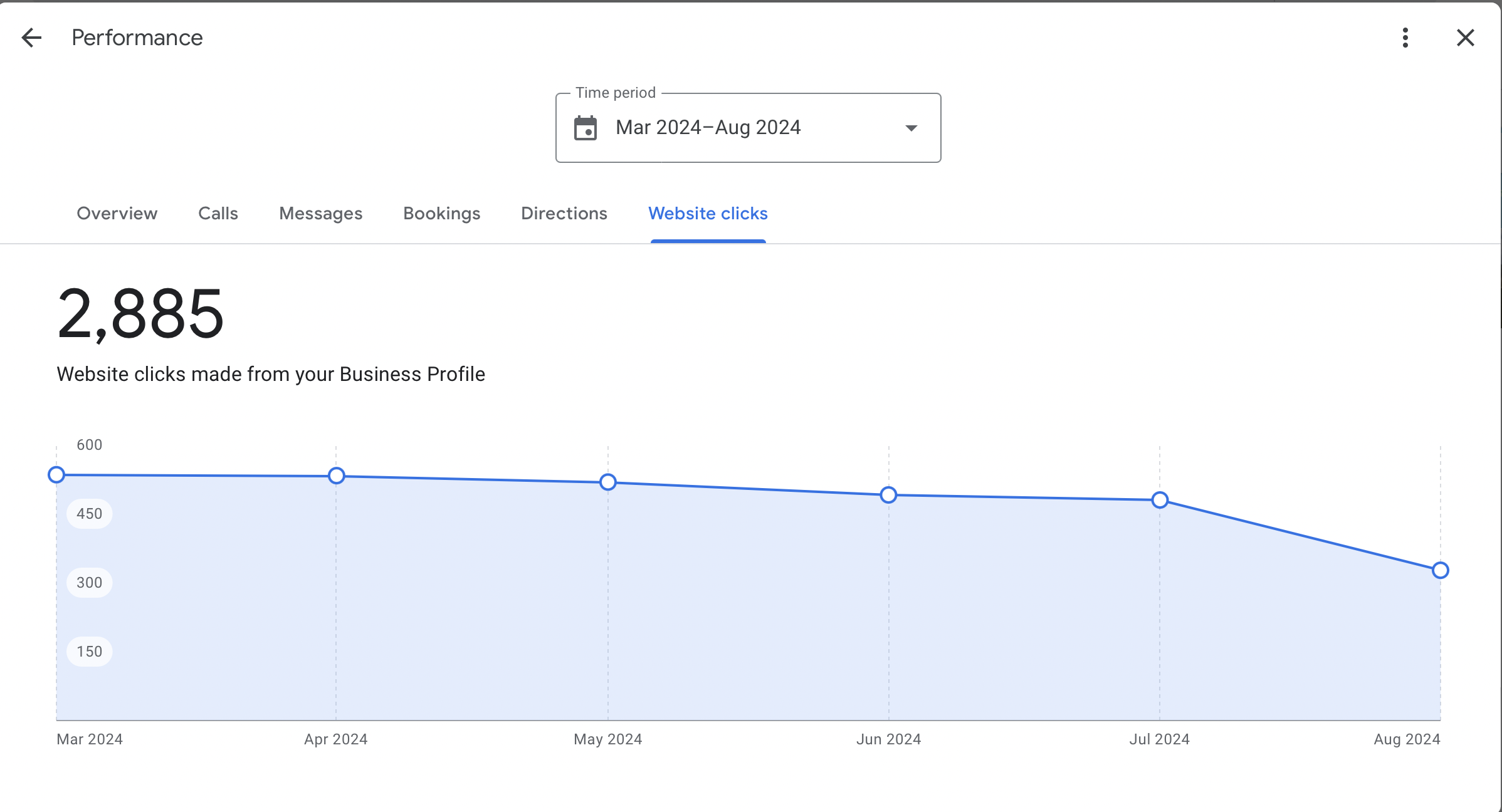Select the Jul 2024 data point
Screen dimensions: 1502x812
[x=1160, y=500]
